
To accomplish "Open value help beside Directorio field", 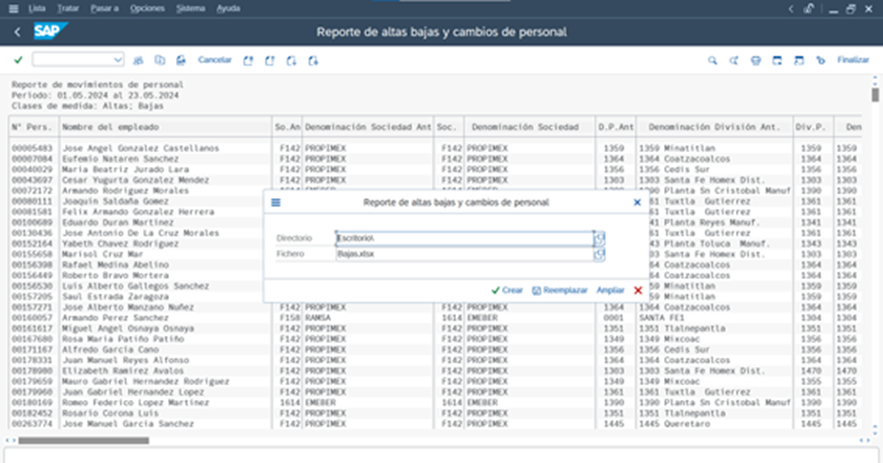I will (x=600, y=238).
